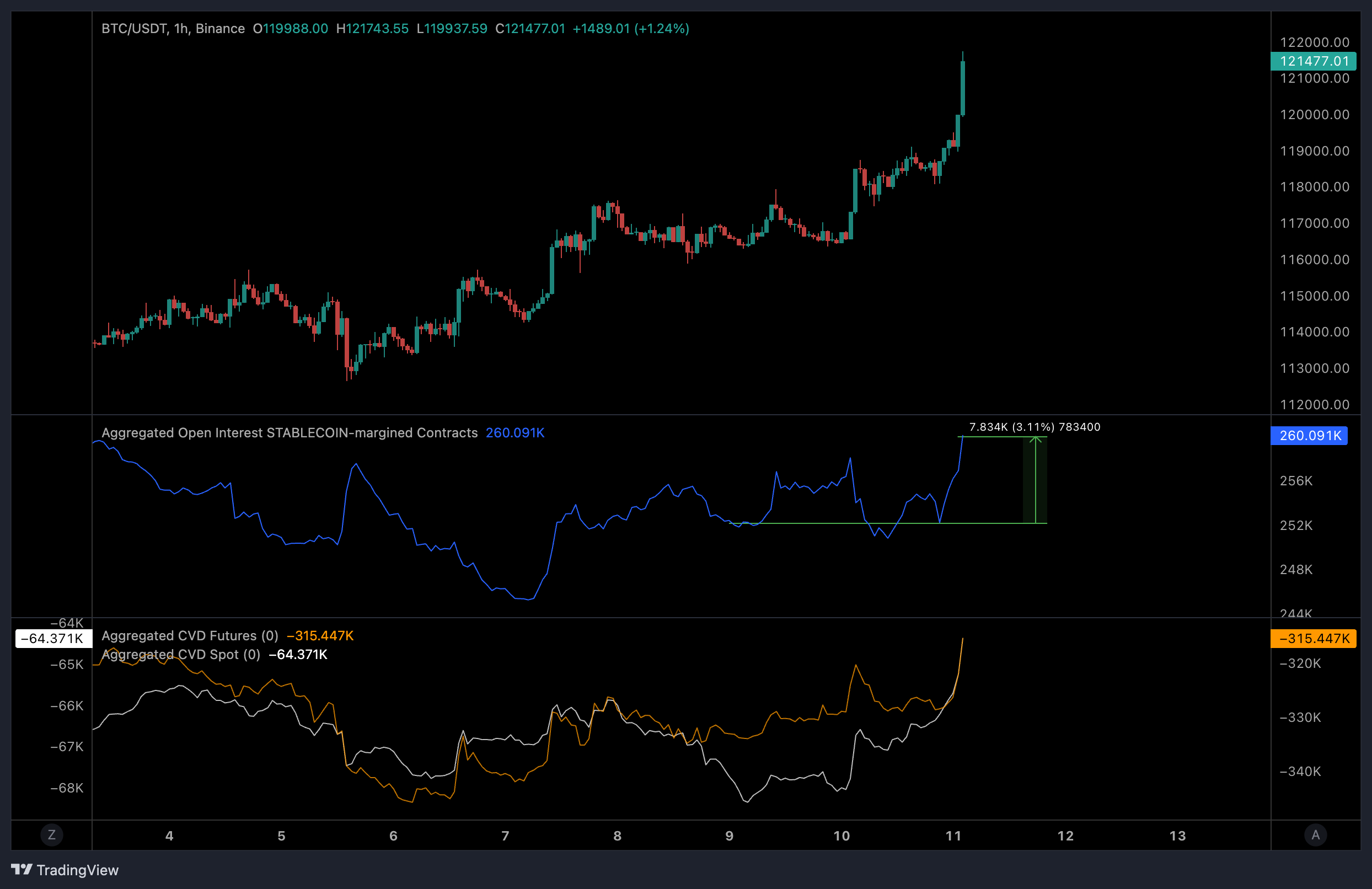Click the white -64.371K left axis tag
This screenshot has width=1372, height=889.
[53, 638]
